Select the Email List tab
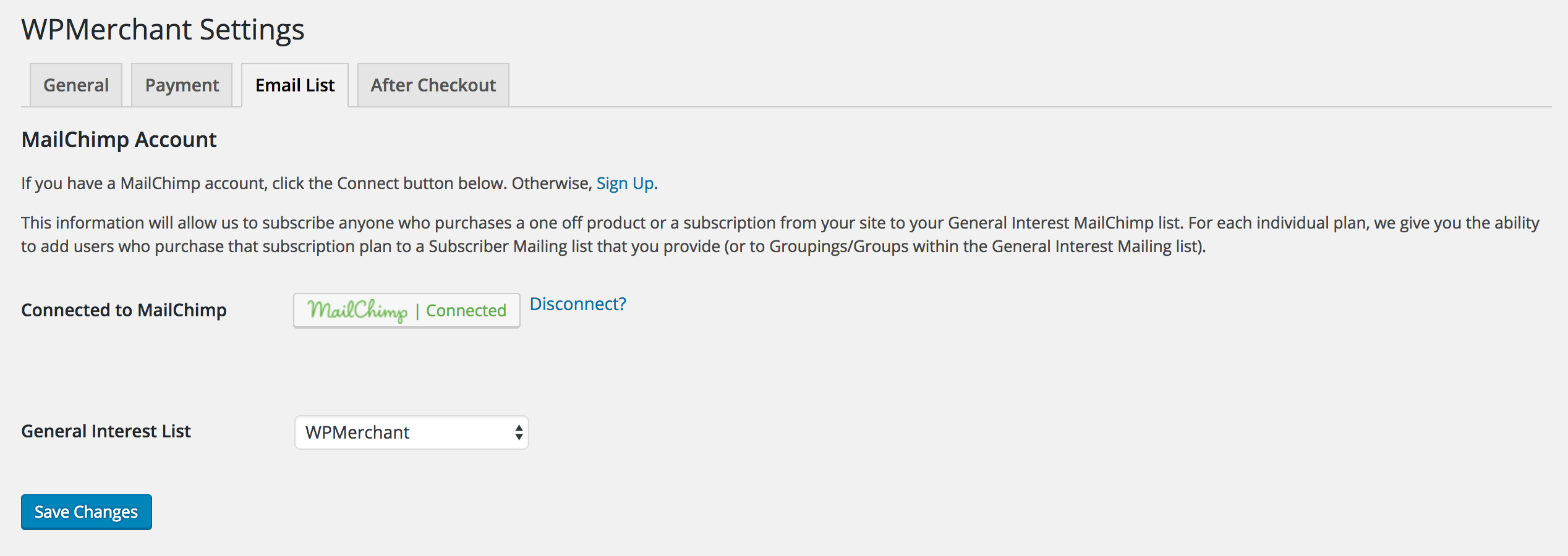Screen dimensions: 1568x556 coord(295,85)
